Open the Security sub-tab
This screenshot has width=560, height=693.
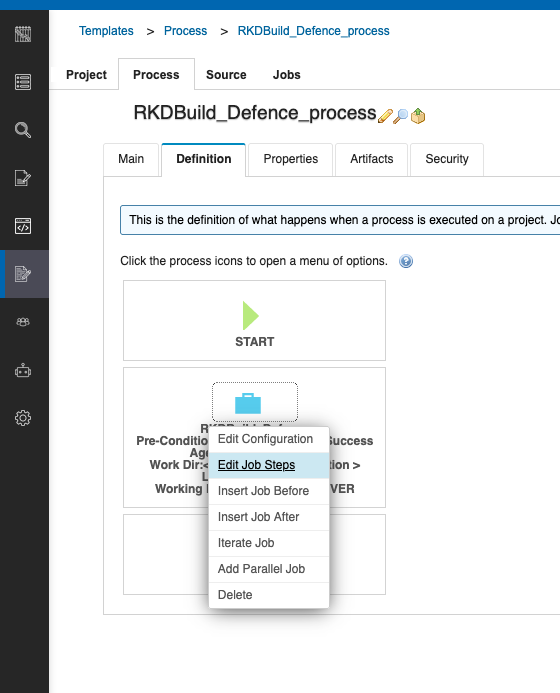(447, 159)
